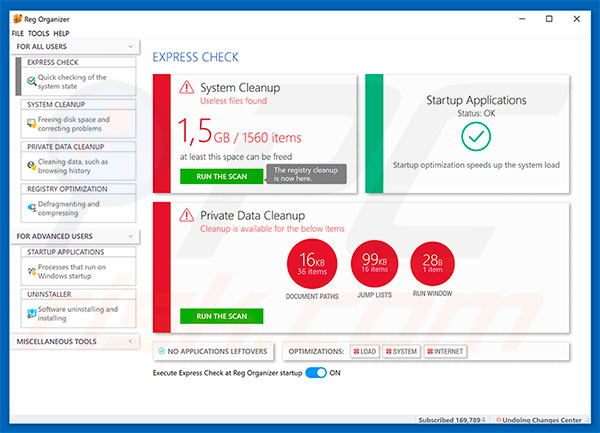Click the Express Check page heading
The width and height of the screenshot is (600, 433).
[196, 57]
